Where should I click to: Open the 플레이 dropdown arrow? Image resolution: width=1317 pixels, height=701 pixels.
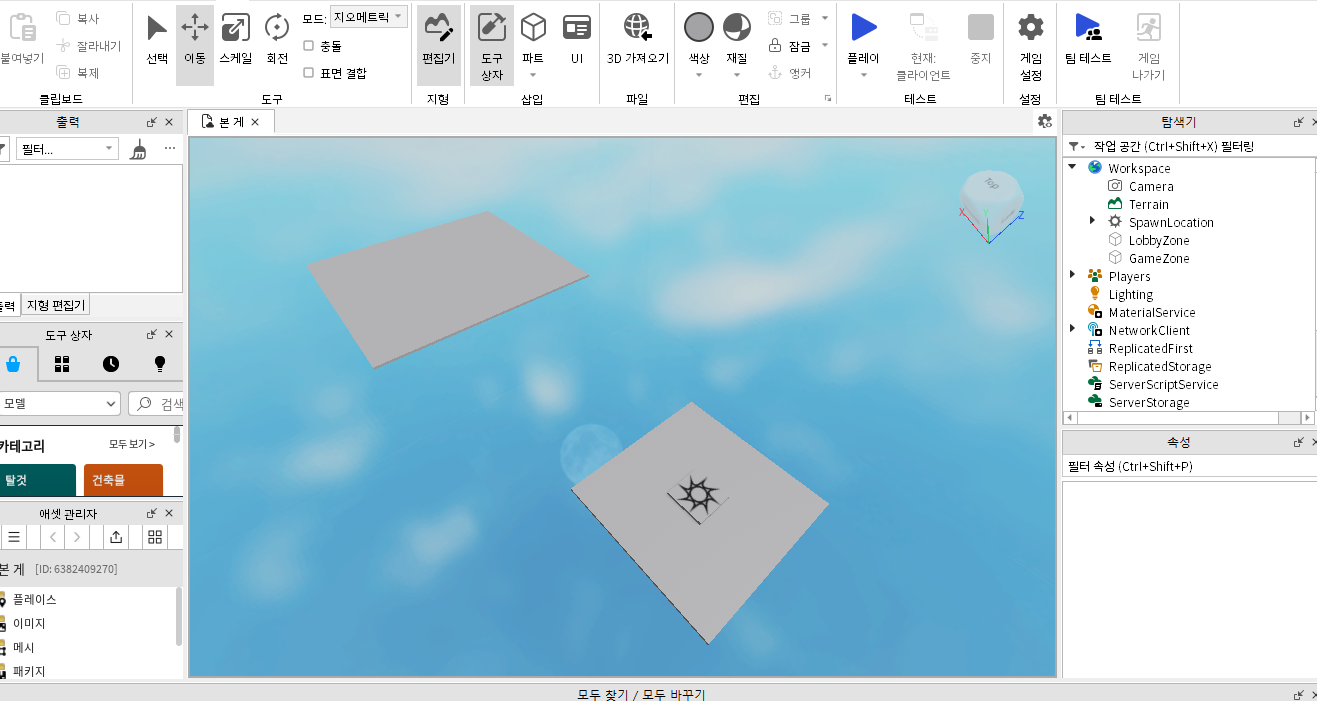pyautogui.click(x=863, y=75)
